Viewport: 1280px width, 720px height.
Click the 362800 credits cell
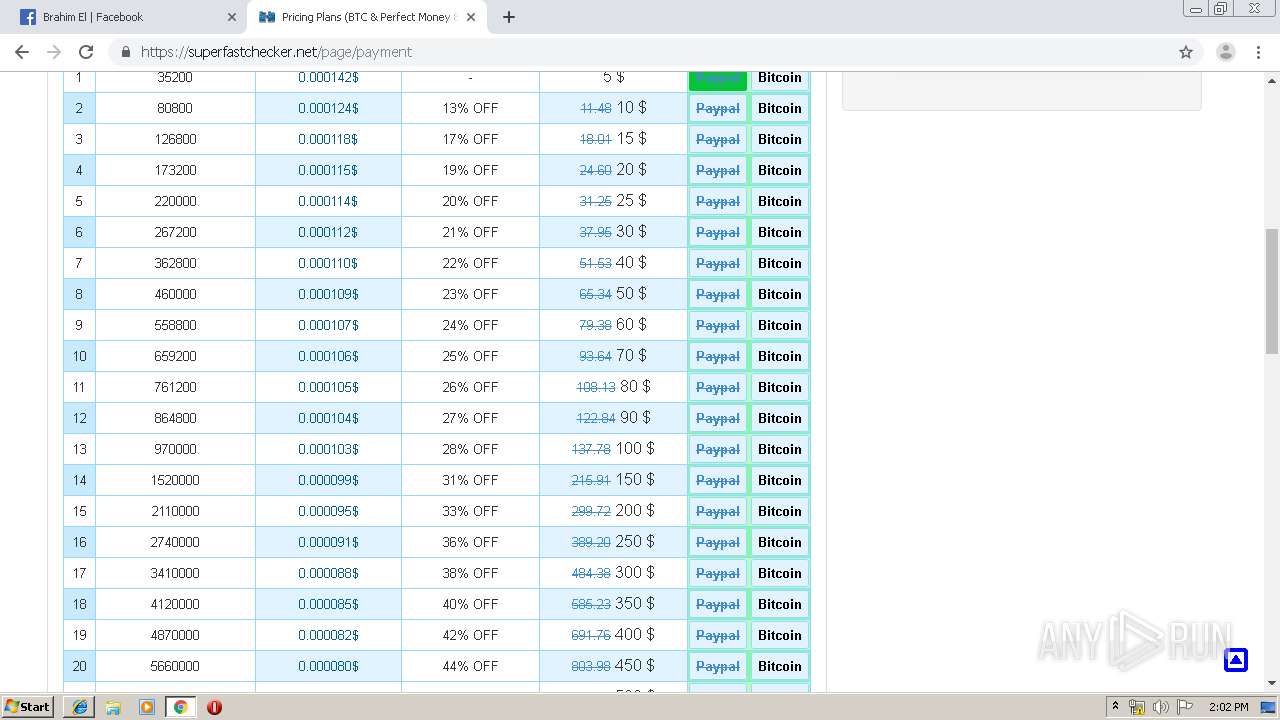pos(175,263)
